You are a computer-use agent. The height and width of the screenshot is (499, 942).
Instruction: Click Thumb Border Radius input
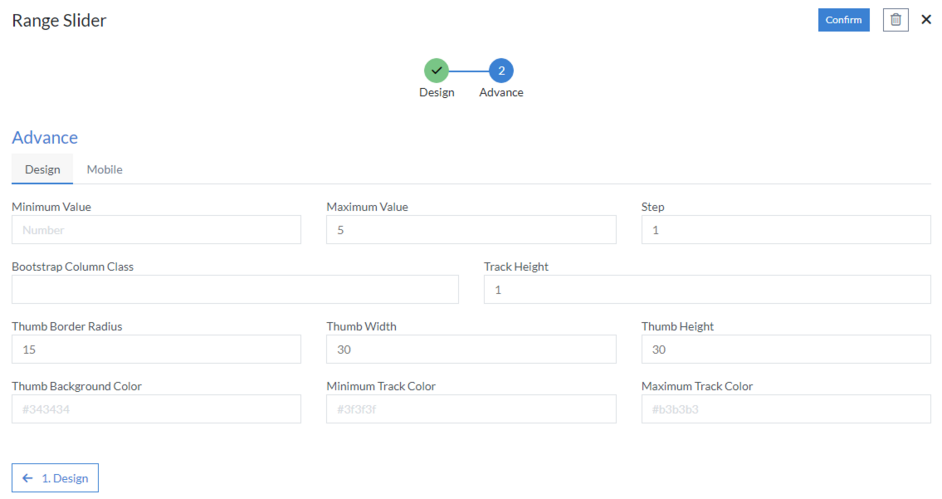[156, 349]
